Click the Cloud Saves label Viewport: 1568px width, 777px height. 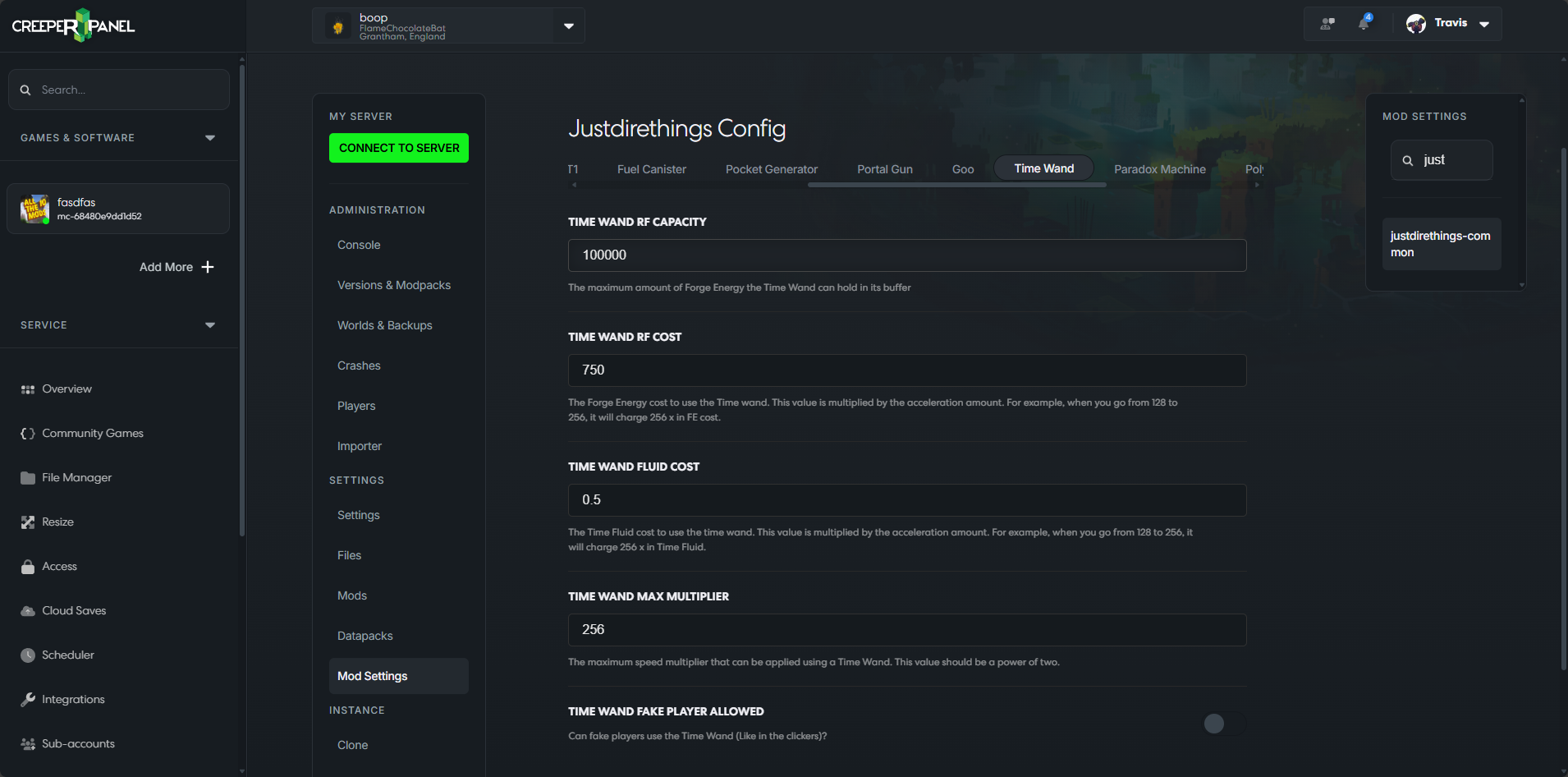pyautogui.click(x=74, y=611)
